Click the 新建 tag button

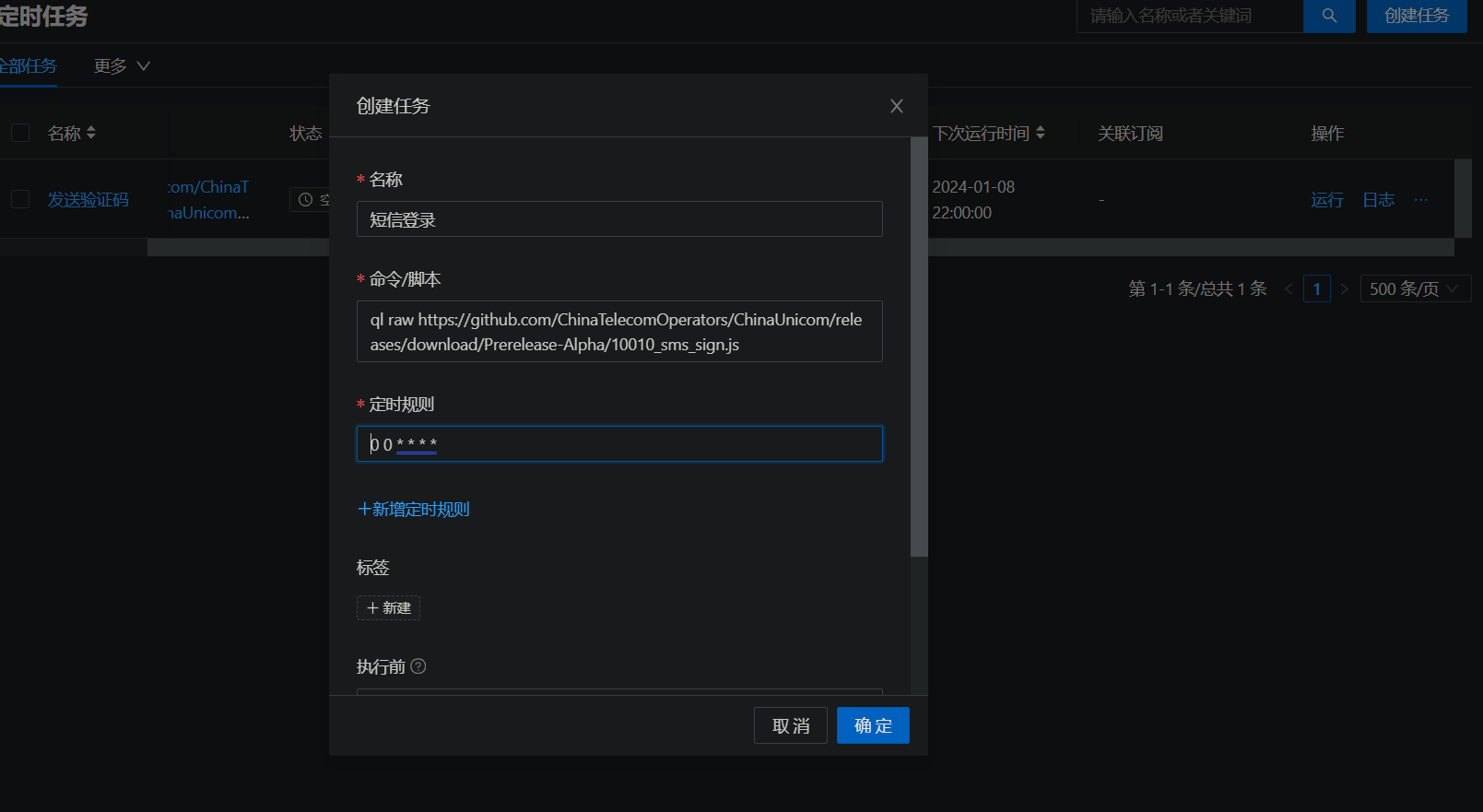pyautogui.click(x=388, y=608)
